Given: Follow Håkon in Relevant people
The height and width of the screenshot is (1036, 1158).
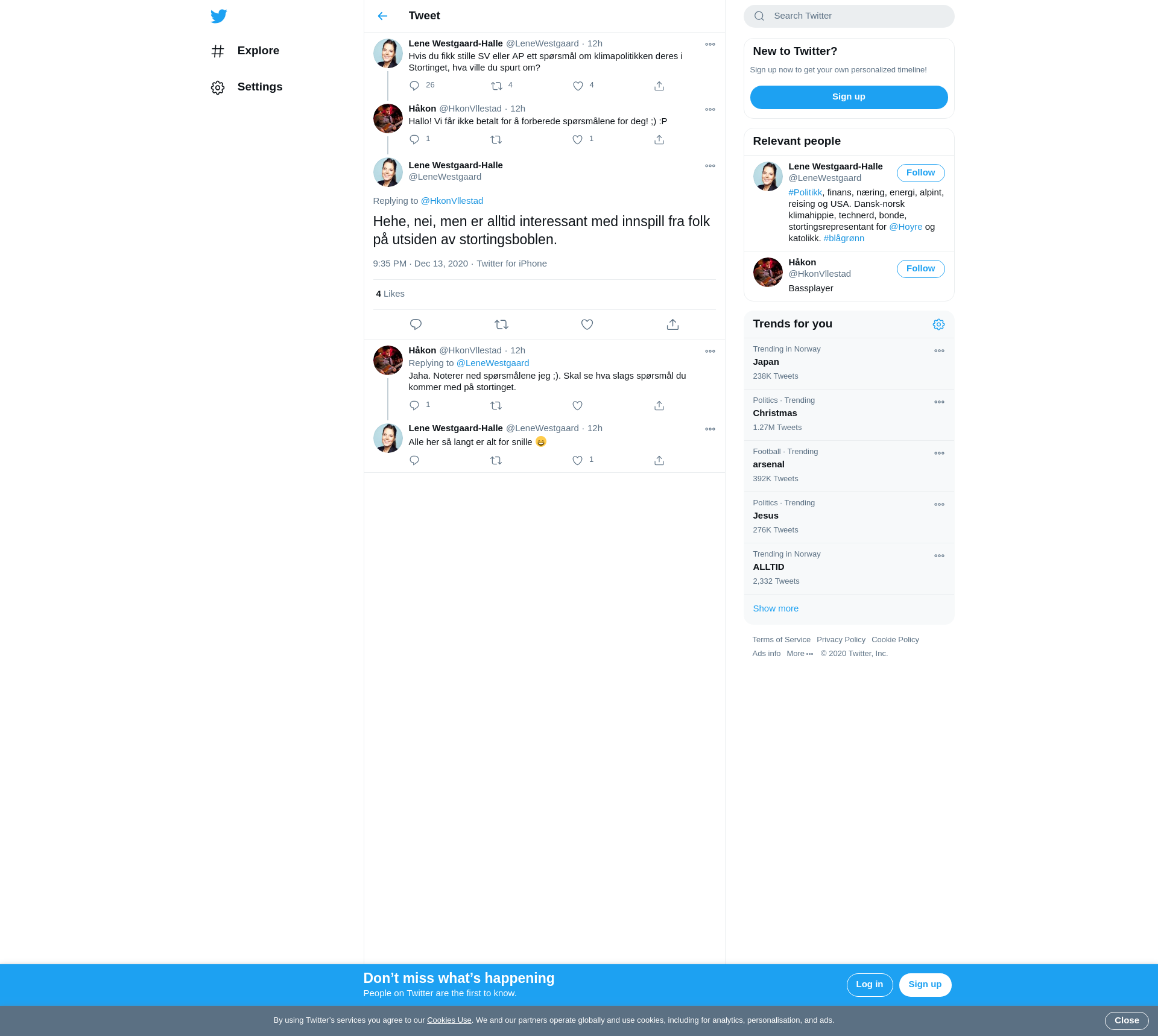Looking at the screenshot, I should point(920,269).
